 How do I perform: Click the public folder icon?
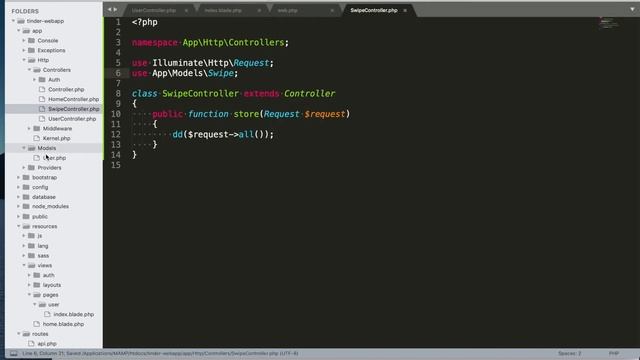pos(26,216)
